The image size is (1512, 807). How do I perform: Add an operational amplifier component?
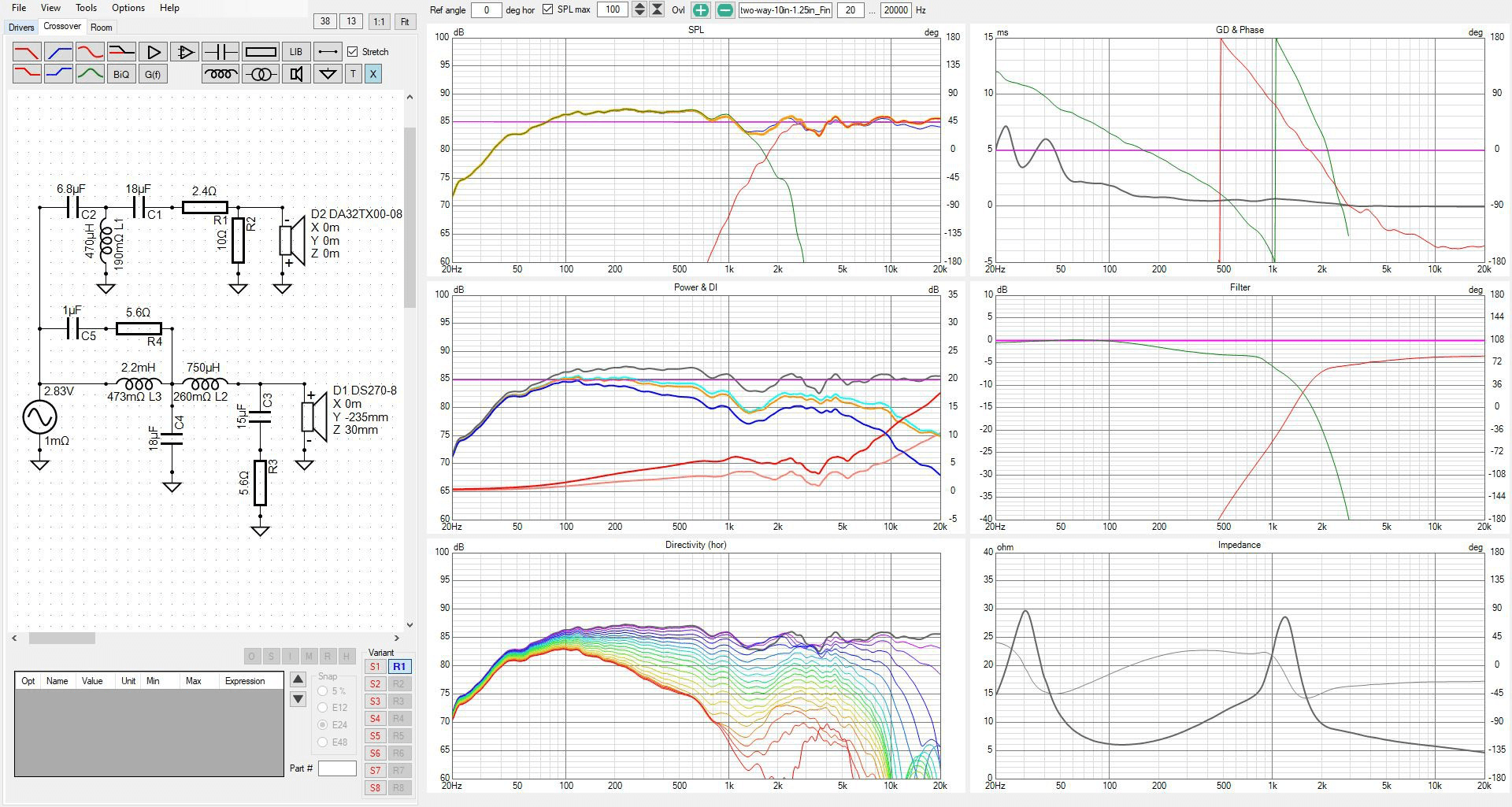(184, 52)
